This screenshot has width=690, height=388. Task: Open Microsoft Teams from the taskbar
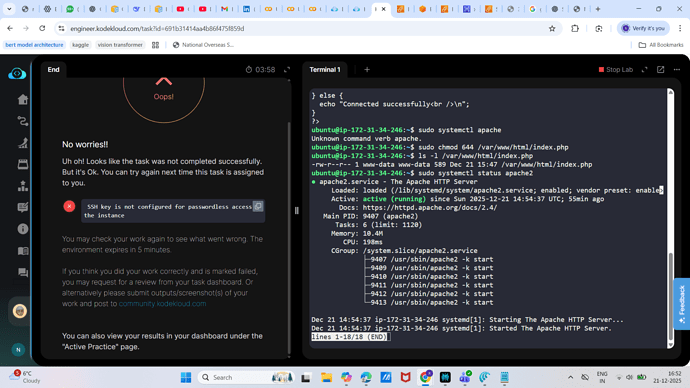(465, 377)
